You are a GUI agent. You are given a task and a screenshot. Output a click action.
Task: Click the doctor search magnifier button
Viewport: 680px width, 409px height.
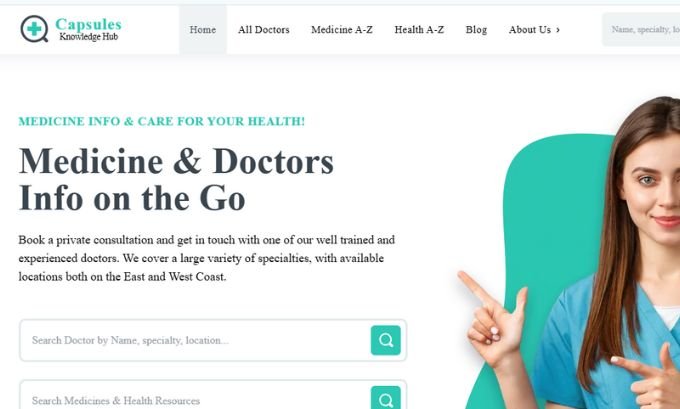click(386, 340)
